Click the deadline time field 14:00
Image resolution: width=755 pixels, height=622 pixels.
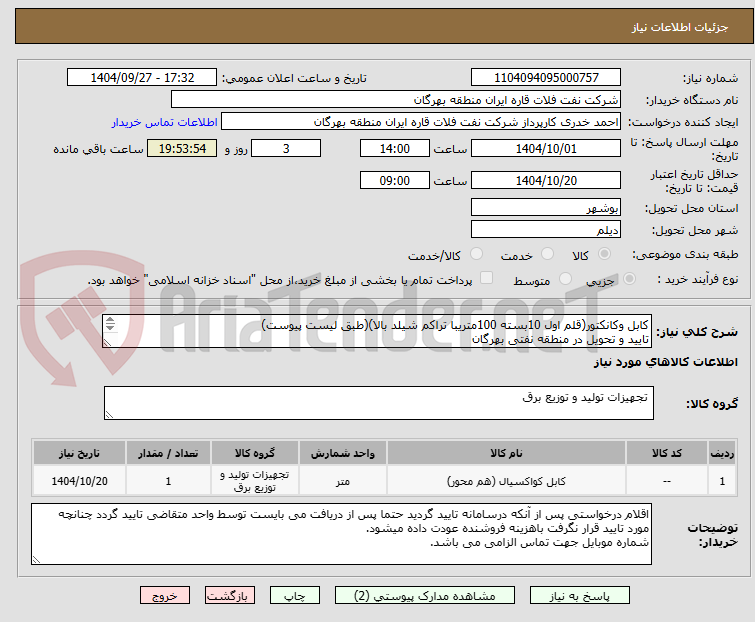(x=394, y=148)
